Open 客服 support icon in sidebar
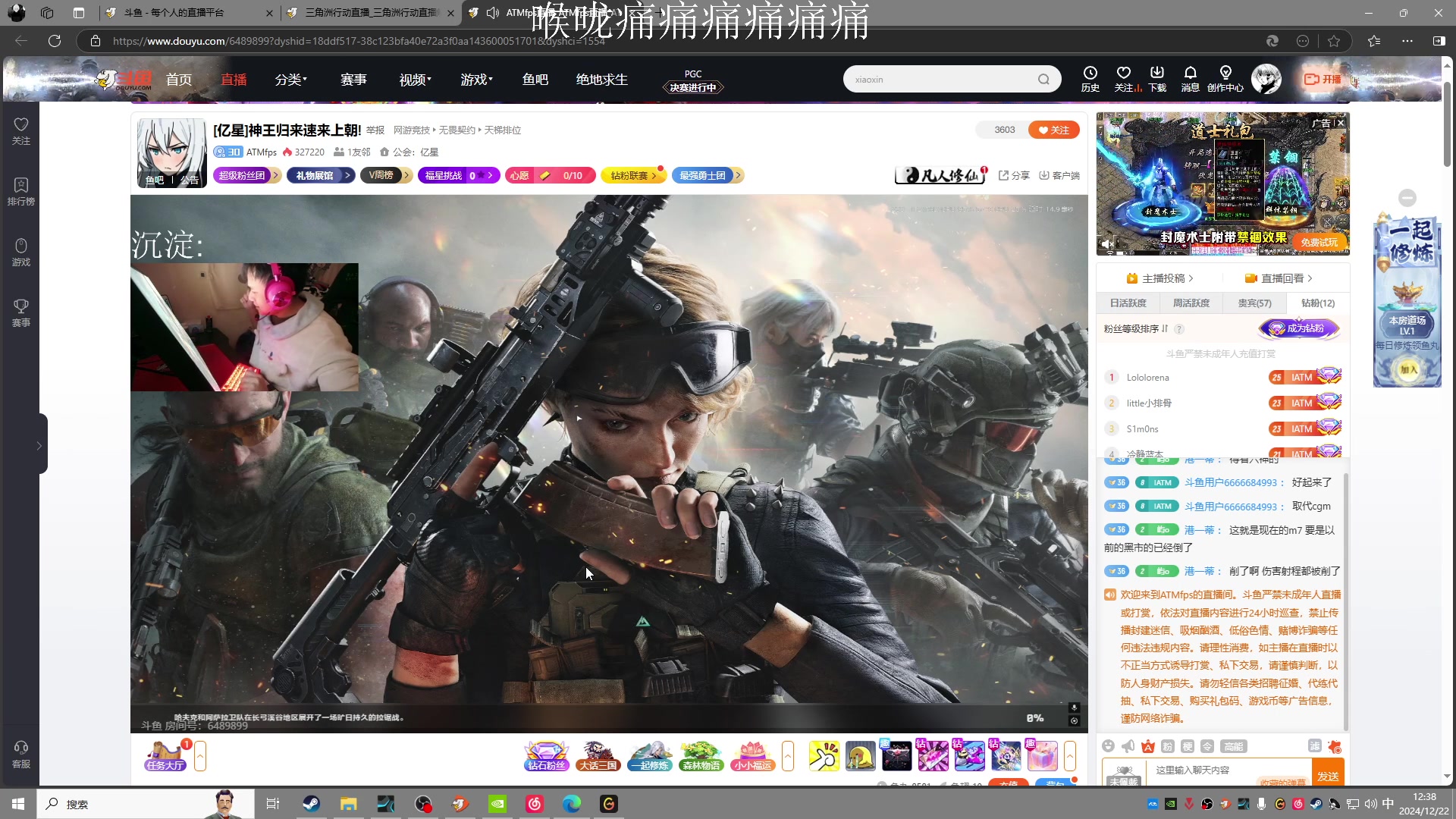Screen dimensions: 1456x819 [x=21, y=754]
